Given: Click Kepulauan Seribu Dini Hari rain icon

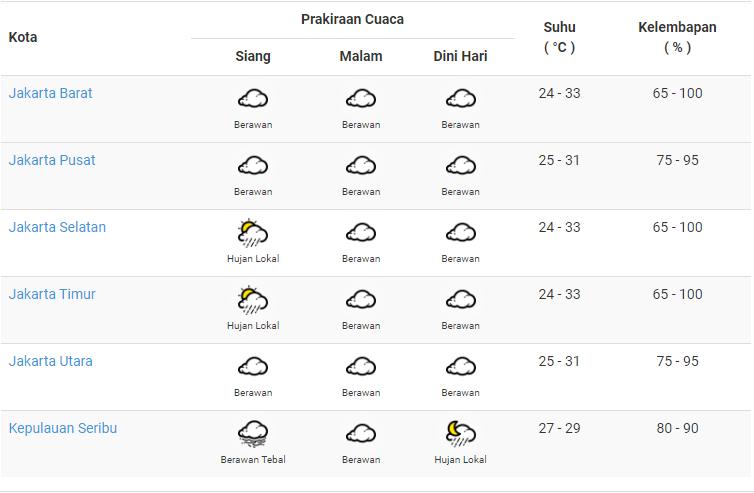Looking at the screenshot, I should click(461, 434).
